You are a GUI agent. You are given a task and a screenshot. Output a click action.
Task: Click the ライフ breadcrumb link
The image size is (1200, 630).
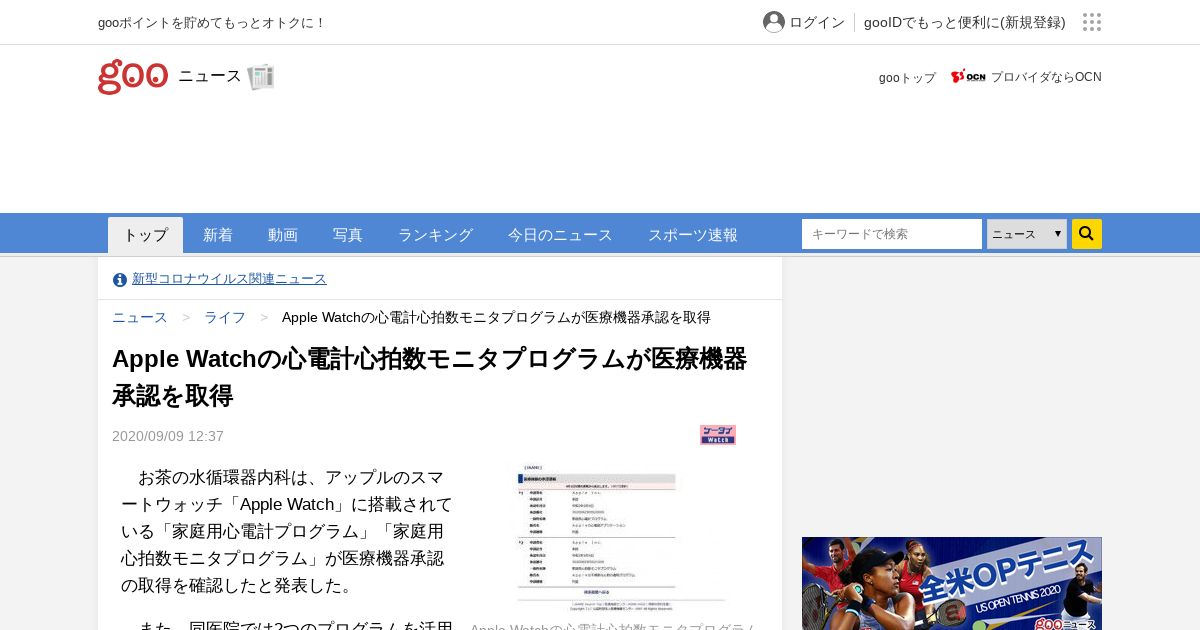point(225,317)
